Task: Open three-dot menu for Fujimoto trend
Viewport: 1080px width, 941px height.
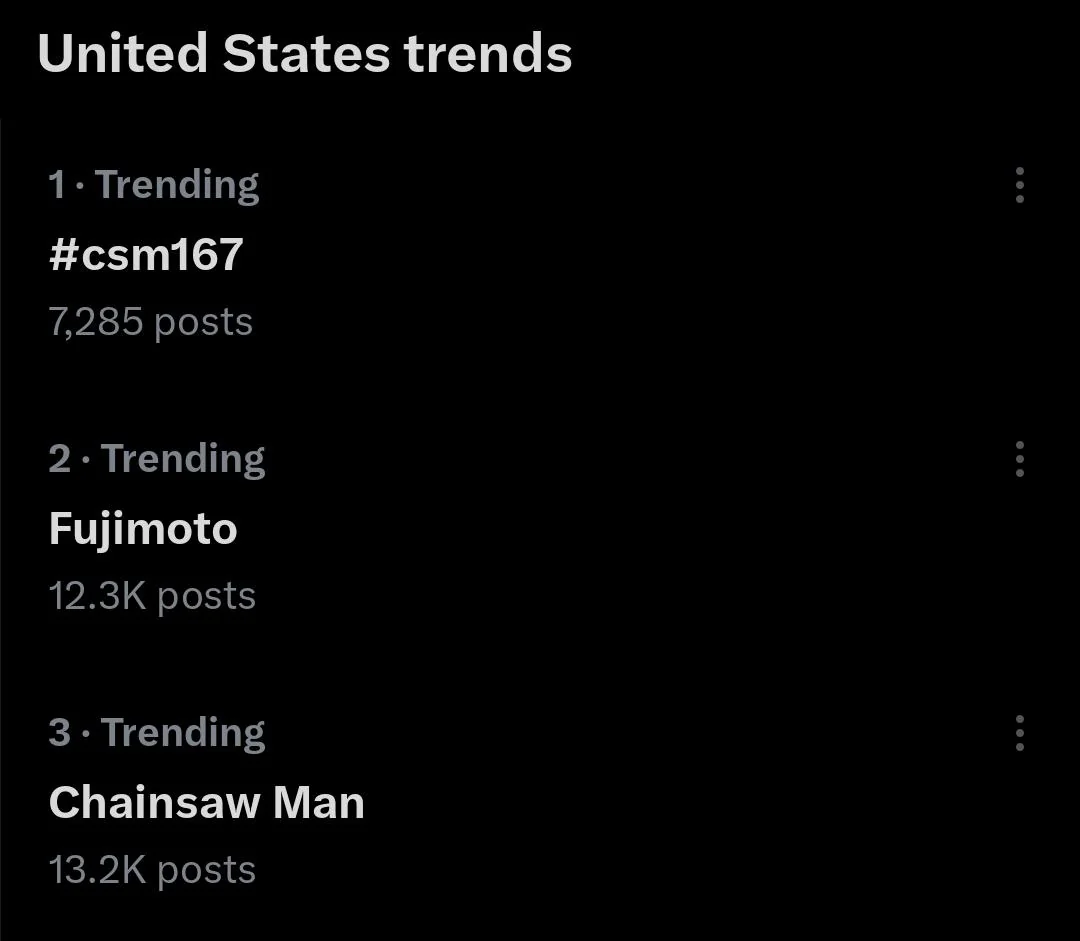Action: [1019, 459]
